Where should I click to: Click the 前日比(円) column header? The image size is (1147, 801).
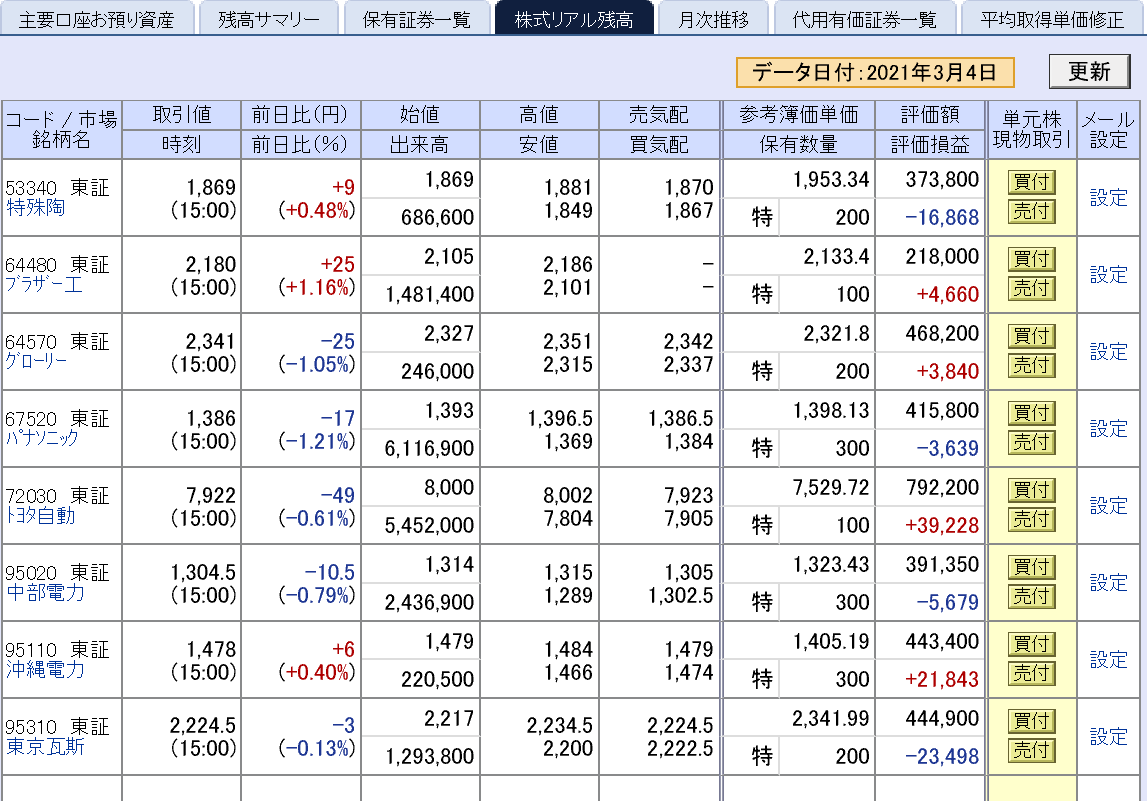click(301, 115)
